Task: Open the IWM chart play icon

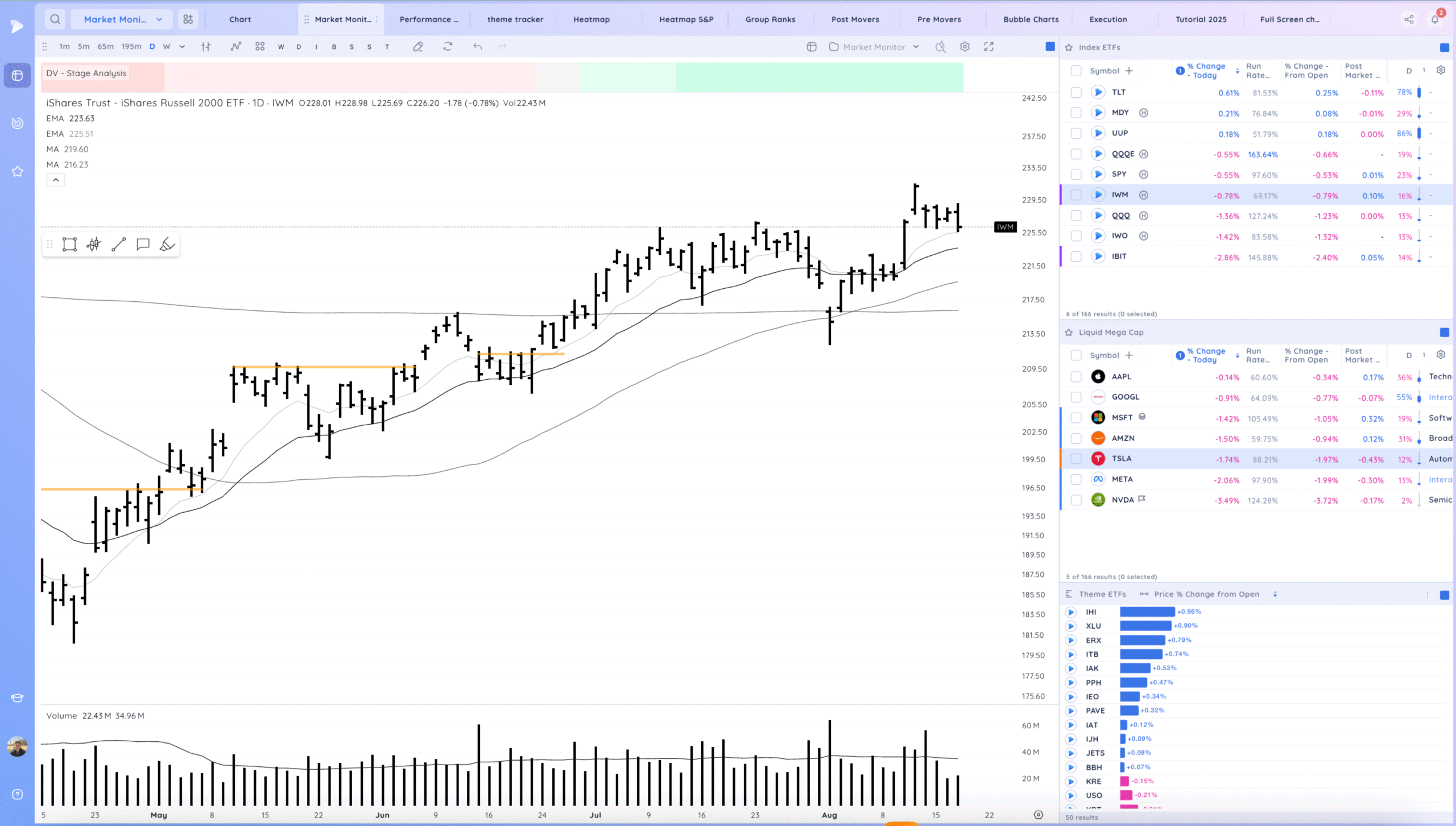Action: coord(1098,195)
